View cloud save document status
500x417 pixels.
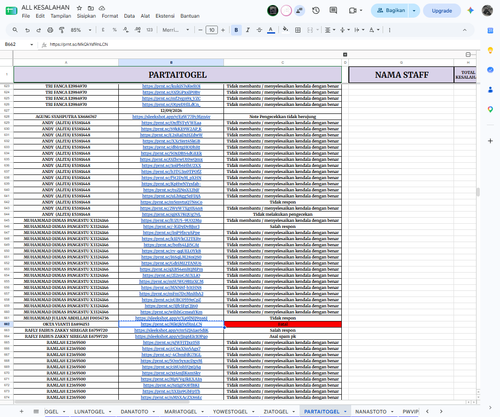point(102,8)
